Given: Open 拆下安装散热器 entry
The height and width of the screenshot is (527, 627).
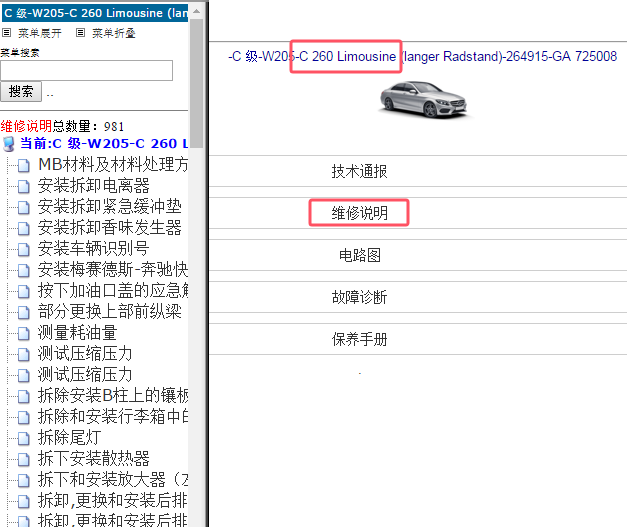Looking at the screenshot, I should [94, 458].
